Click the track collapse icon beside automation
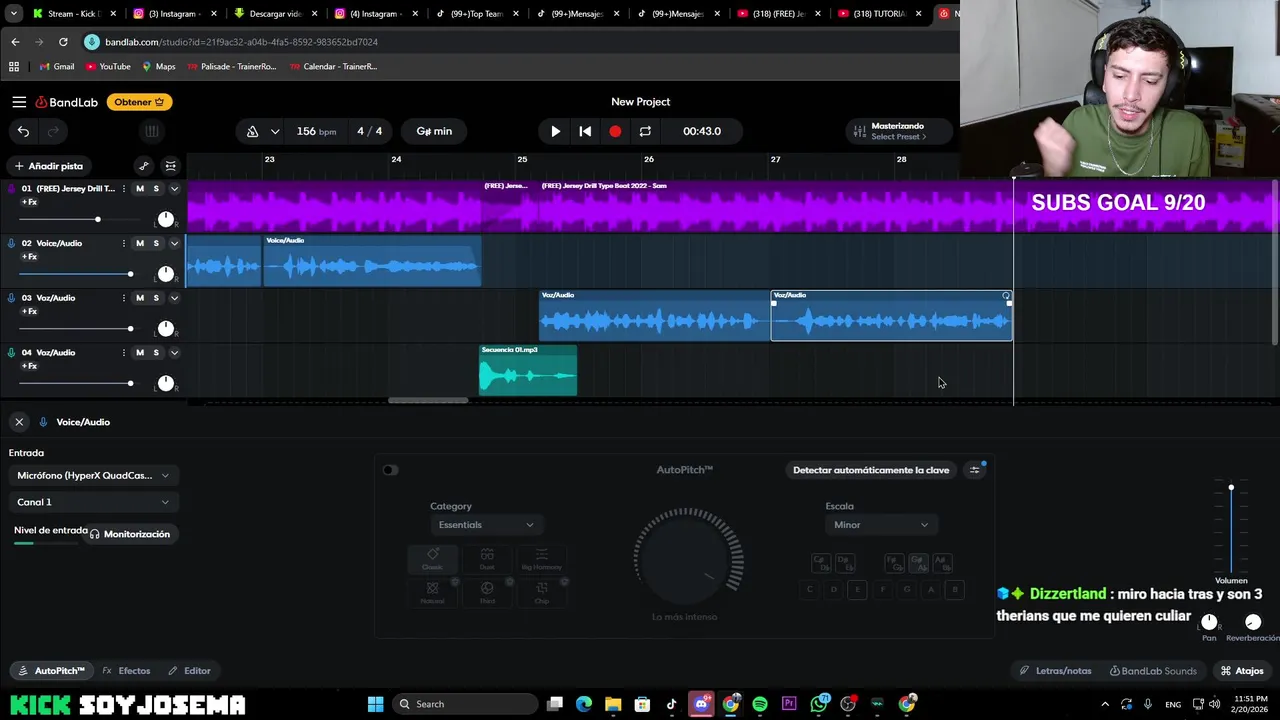1280x720 pixels. coord(171,166)
